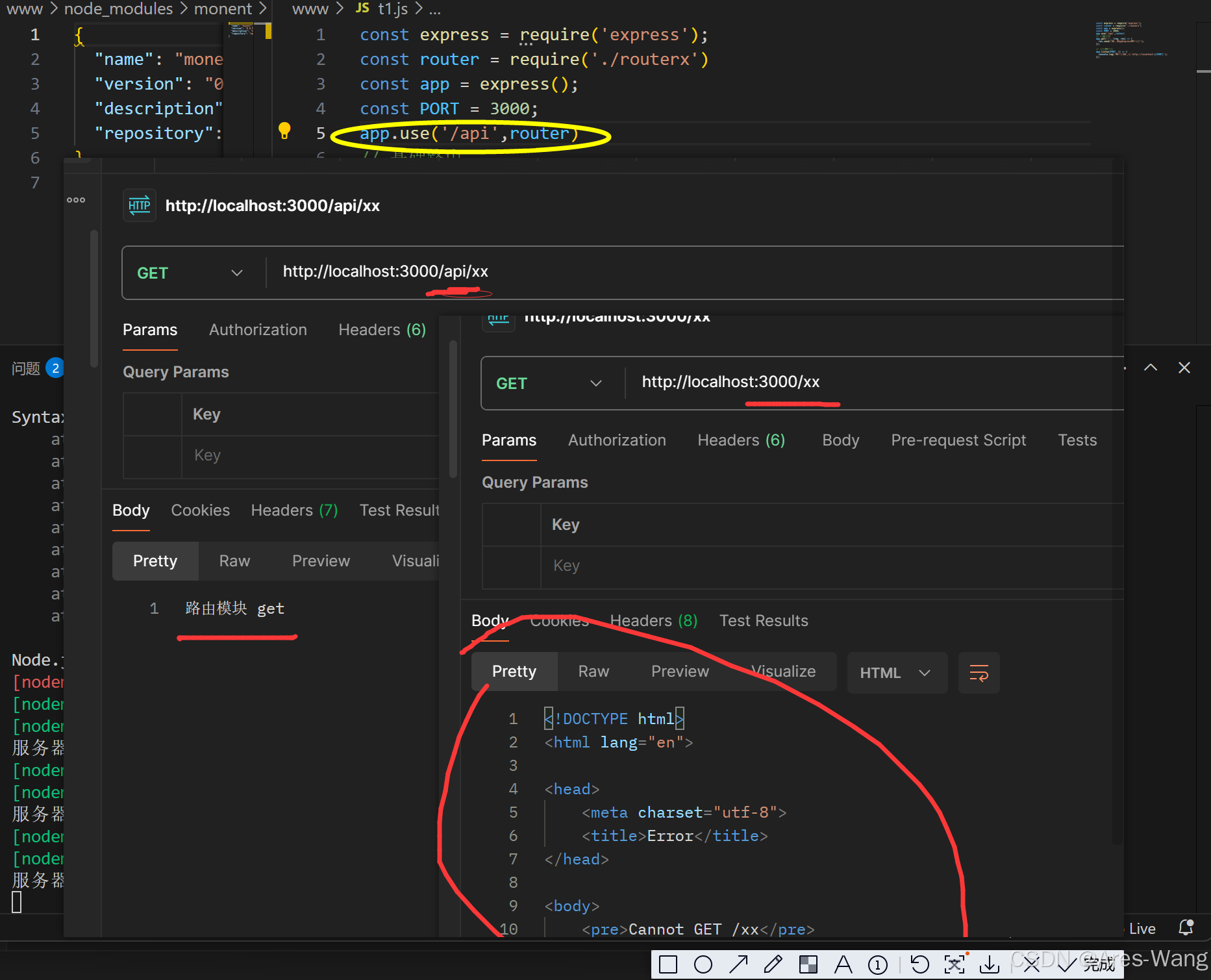Open response Headers (7) tab

point(294,510)
